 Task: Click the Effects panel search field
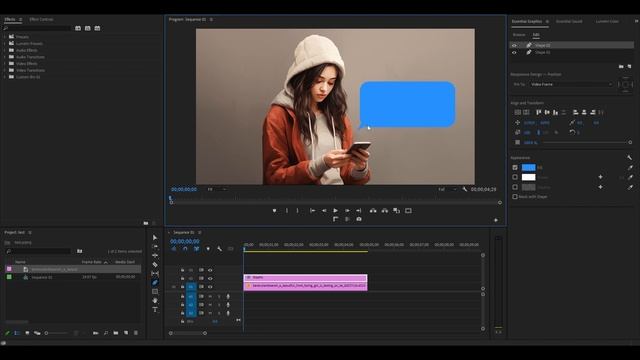click(38, 28)
